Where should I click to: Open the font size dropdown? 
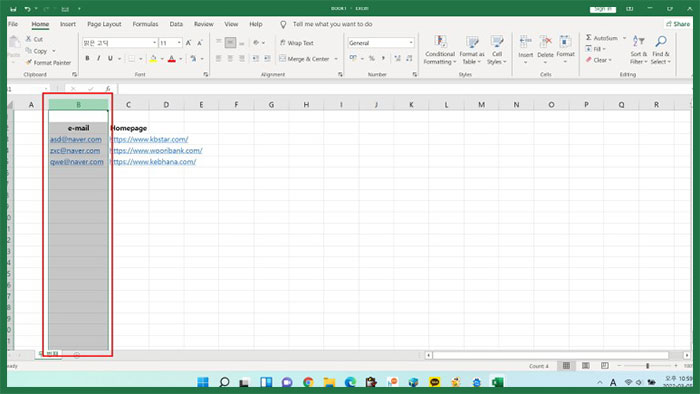pos(179,43)
